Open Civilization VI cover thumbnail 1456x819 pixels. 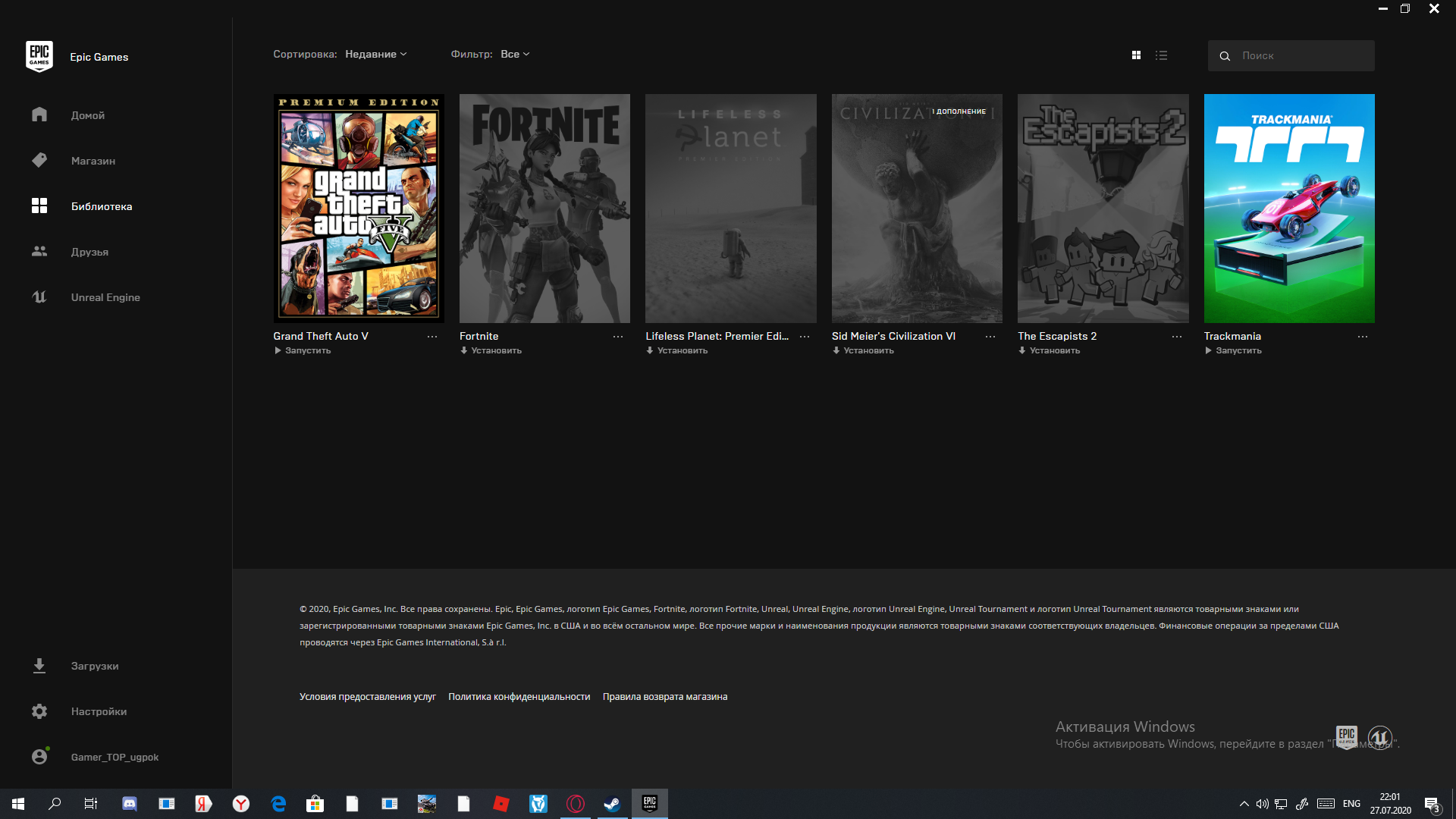[917, 208]
